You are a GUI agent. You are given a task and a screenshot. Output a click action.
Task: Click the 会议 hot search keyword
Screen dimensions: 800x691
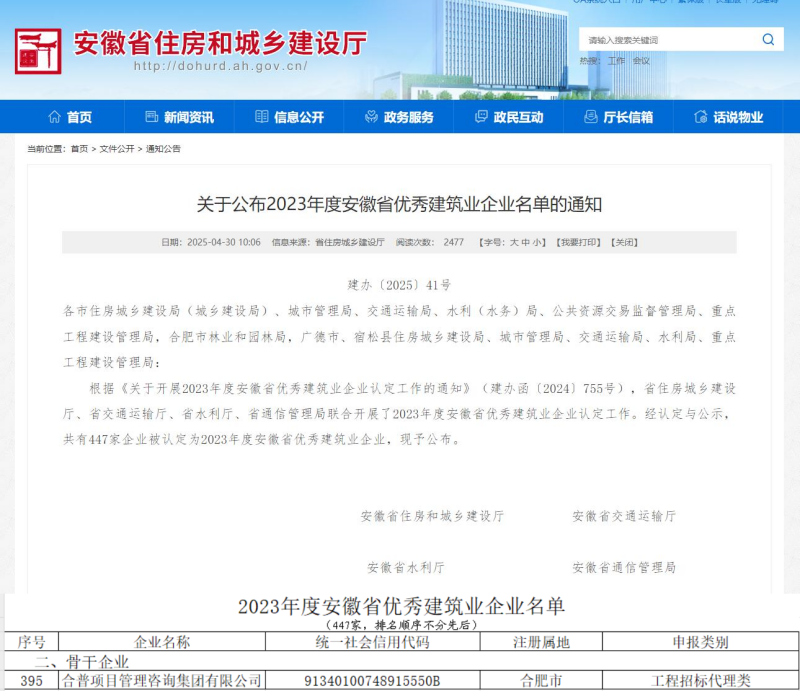641,61
